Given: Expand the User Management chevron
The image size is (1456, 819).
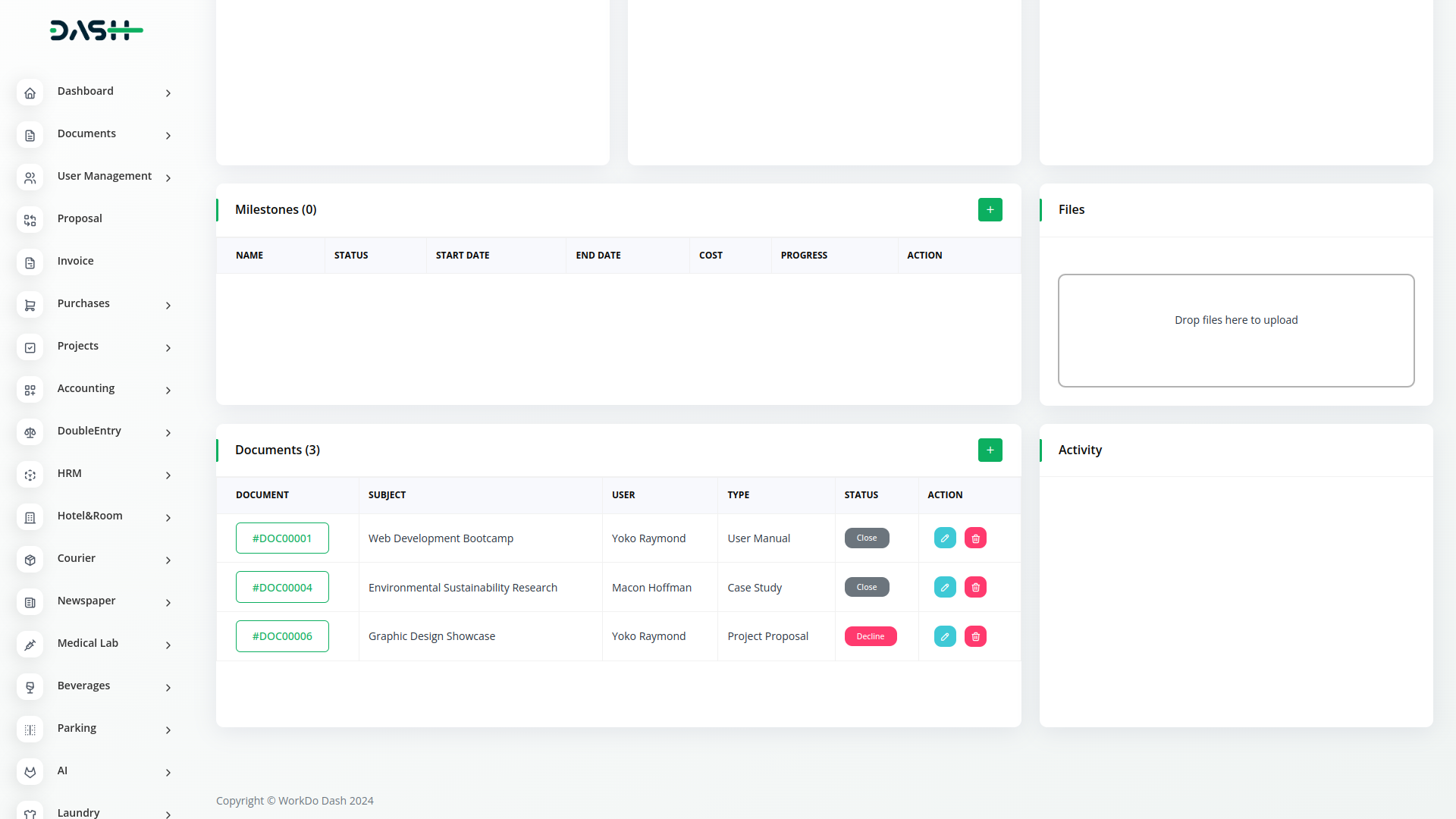Looking at the screenshot, I should tap(168, 178).
